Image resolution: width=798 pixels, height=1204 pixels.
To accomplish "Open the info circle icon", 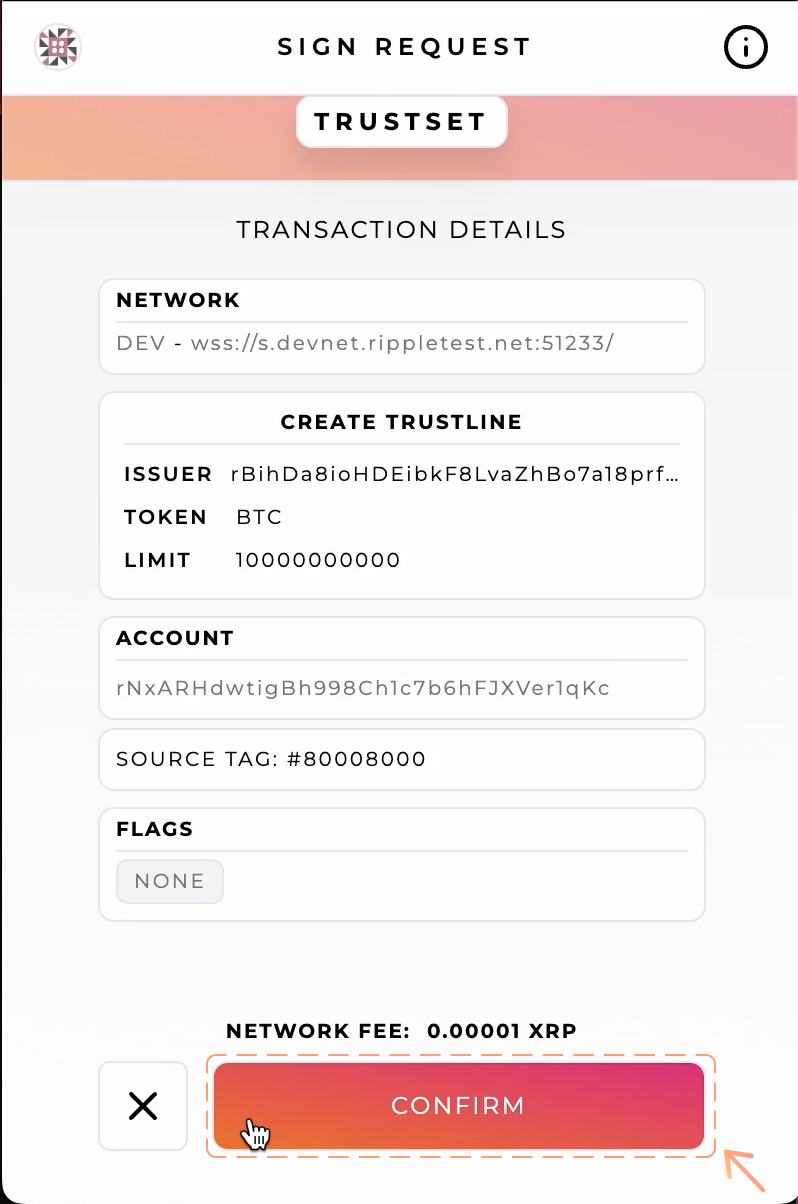I will point(745,47).
